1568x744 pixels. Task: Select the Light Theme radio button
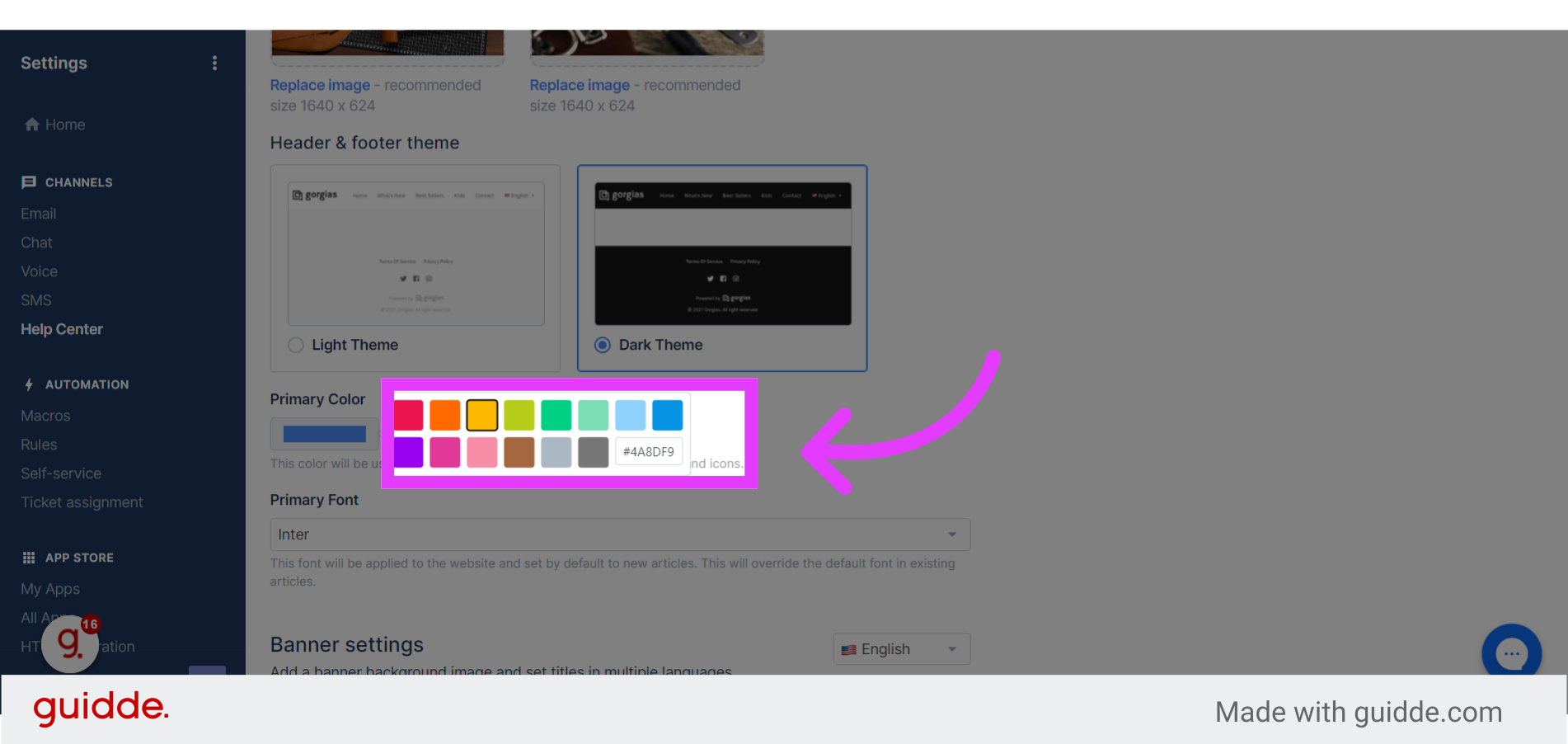[x=296, y=345]
